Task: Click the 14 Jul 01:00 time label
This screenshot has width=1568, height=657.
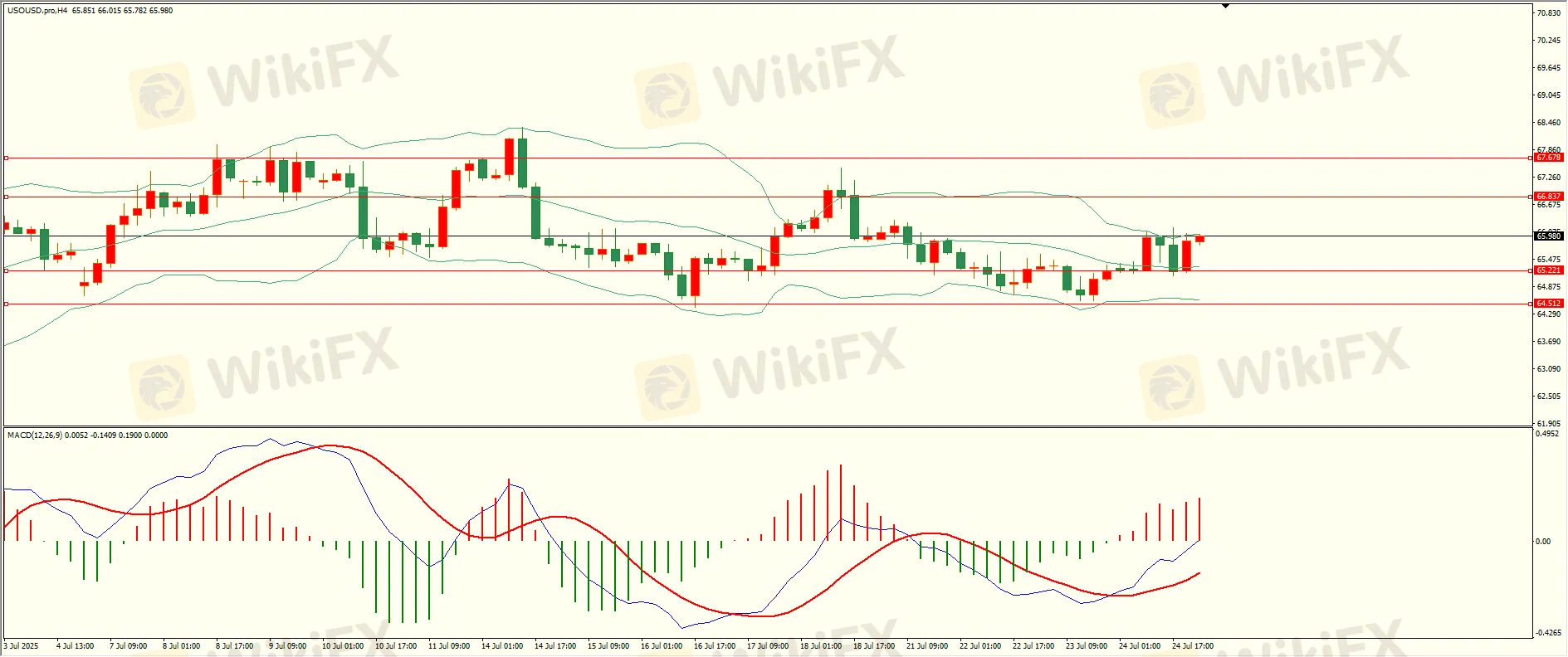Action: pyautogui.click(x=502, y=646)
